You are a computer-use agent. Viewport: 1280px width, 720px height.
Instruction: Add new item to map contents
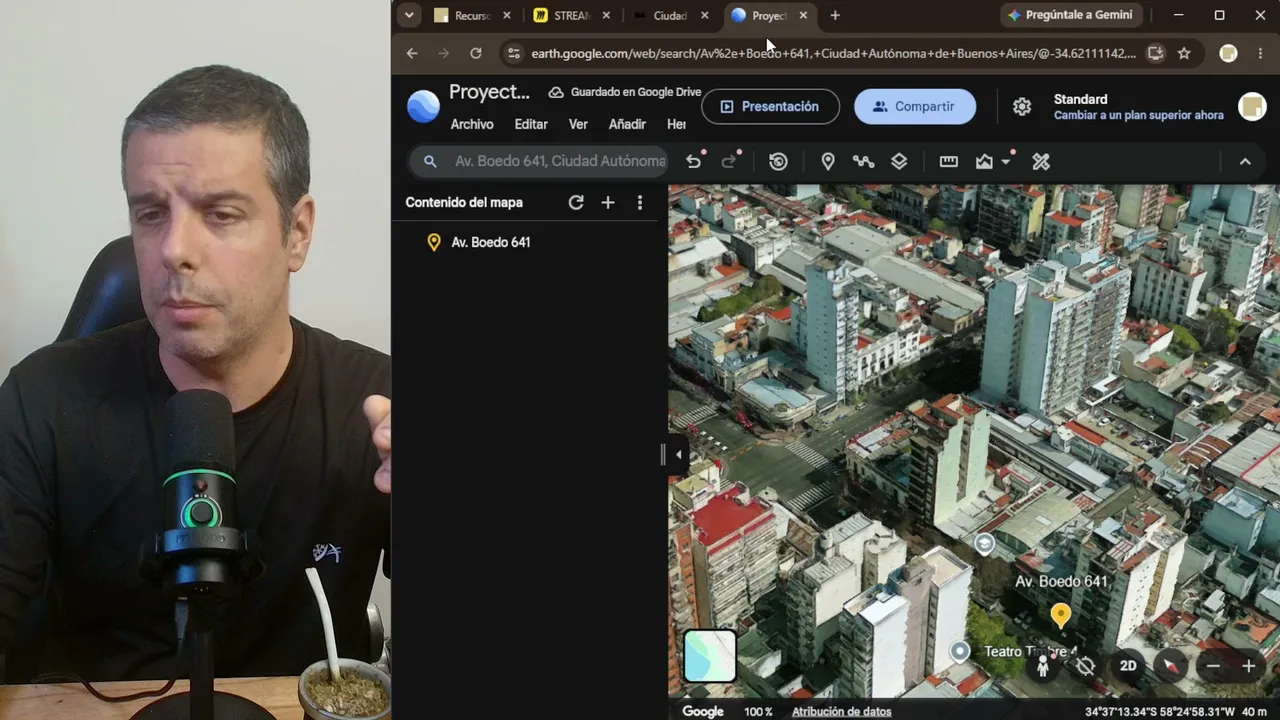pyautogui.click(x=608, y=202)
